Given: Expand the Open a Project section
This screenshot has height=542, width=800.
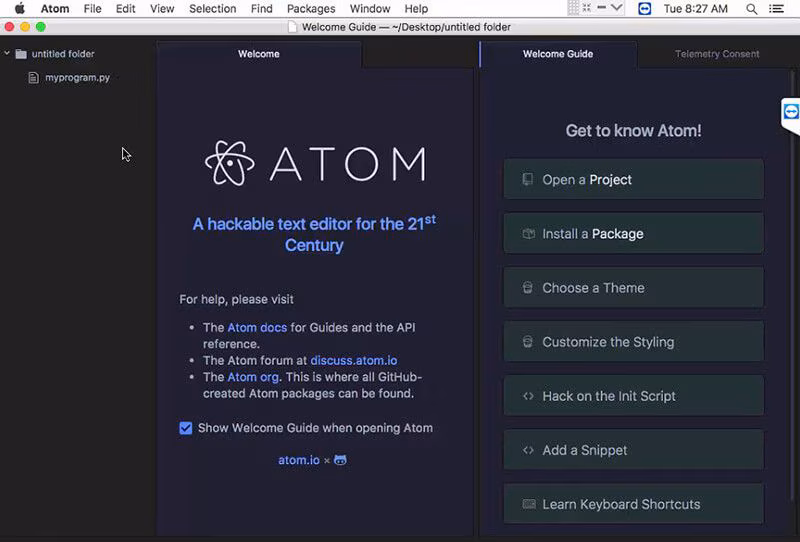Looking at the screenshot, I should pos(634,179).
